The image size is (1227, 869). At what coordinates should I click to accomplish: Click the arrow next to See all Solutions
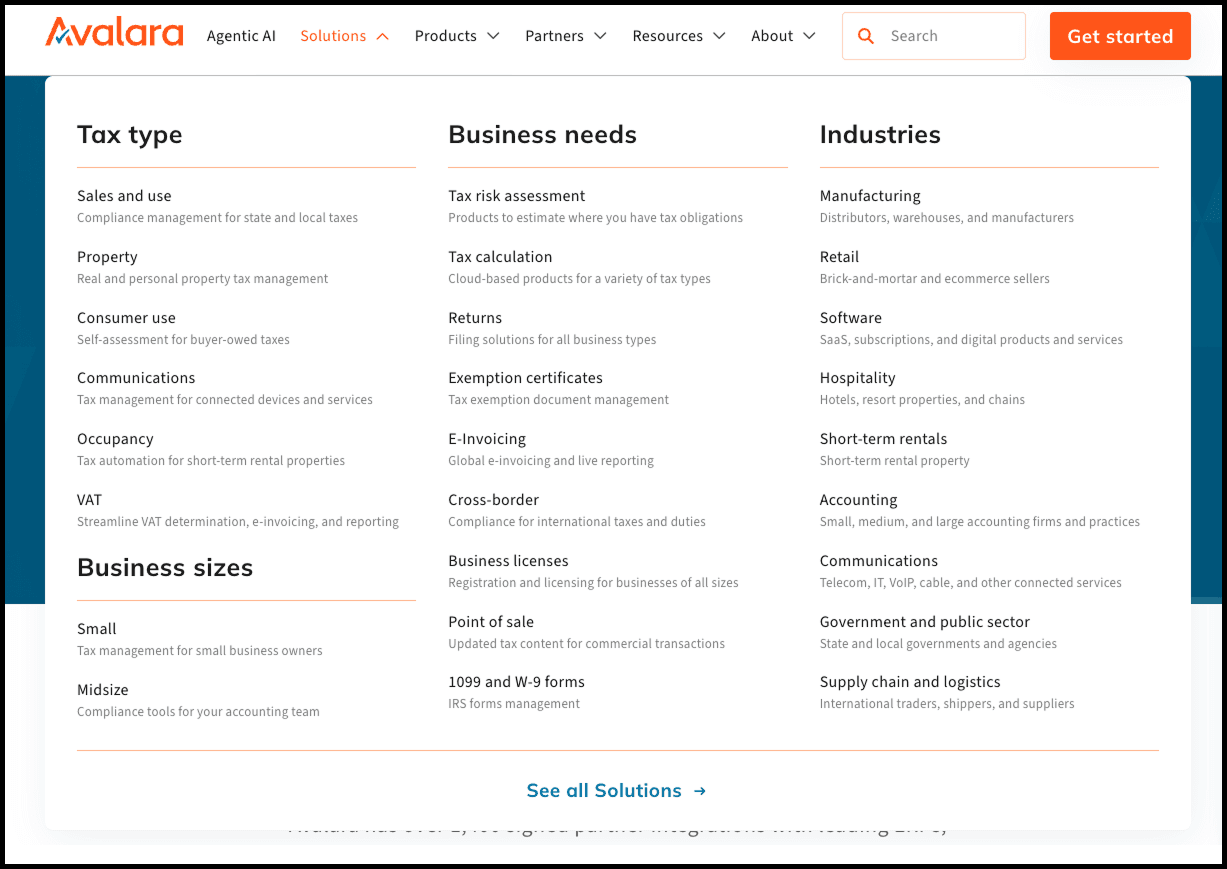pos(698,790)
